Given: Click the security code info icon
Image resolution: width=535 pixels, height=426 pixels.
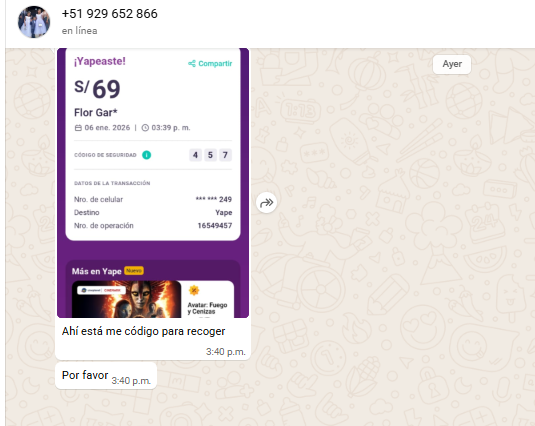Looking at the screenshot, I should [x=146, y=155].
